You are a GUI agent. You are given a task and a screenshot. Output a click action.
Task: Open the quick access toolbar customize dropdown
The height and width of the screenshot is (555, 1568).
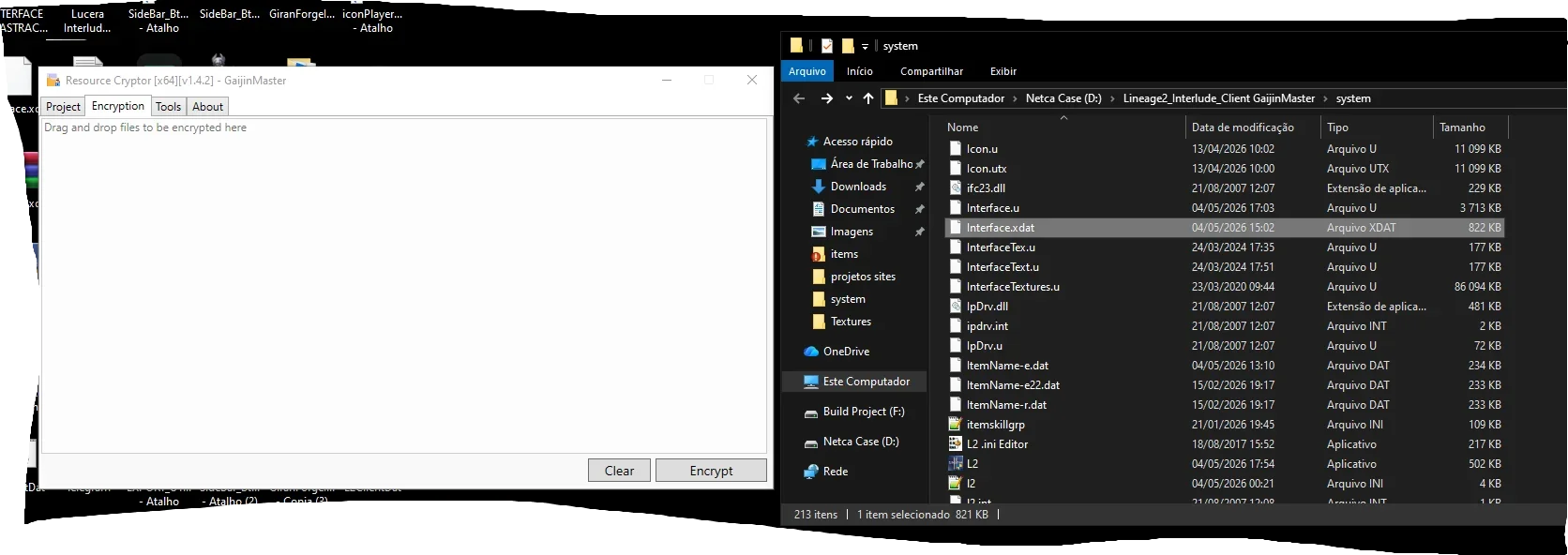865,46
